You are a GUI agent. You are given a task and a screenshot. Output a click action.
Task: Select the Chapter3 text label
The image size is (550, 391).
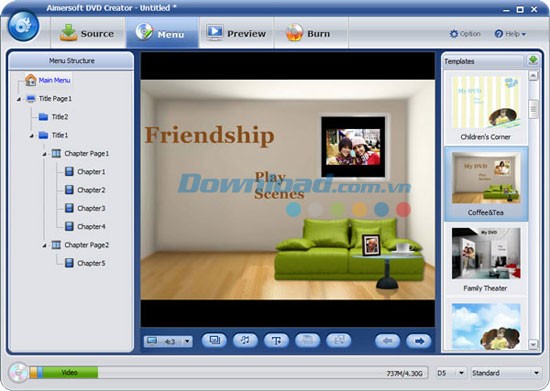tap(91, 208)
